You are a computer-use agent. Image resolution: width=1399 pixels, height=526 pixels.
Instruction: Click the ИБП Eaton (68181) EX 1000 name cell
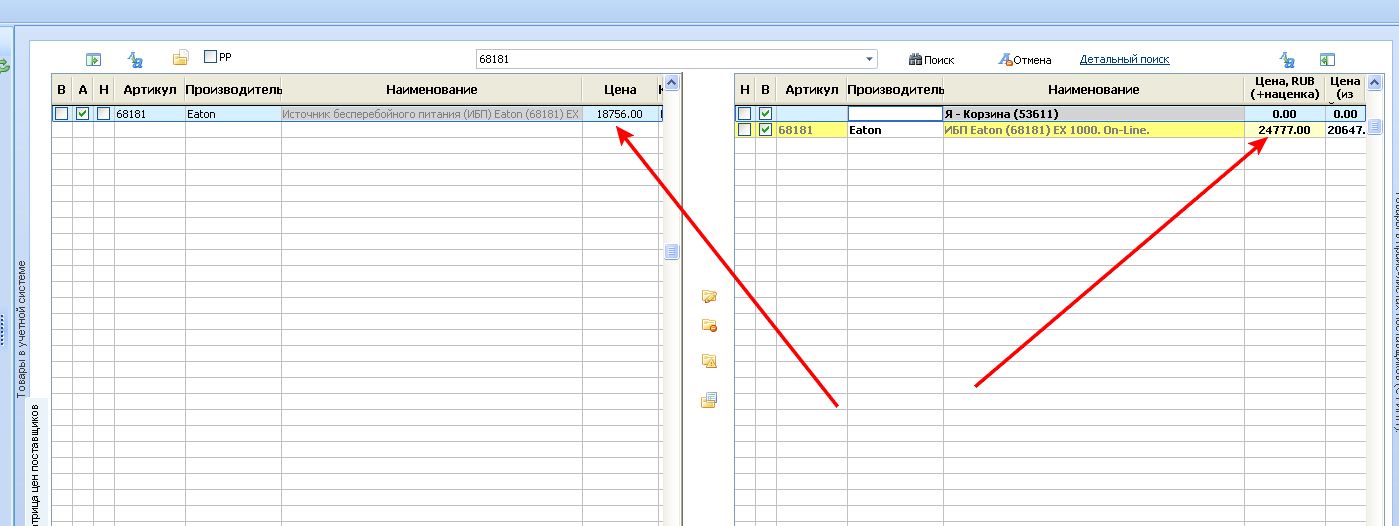pos(1094,130)
